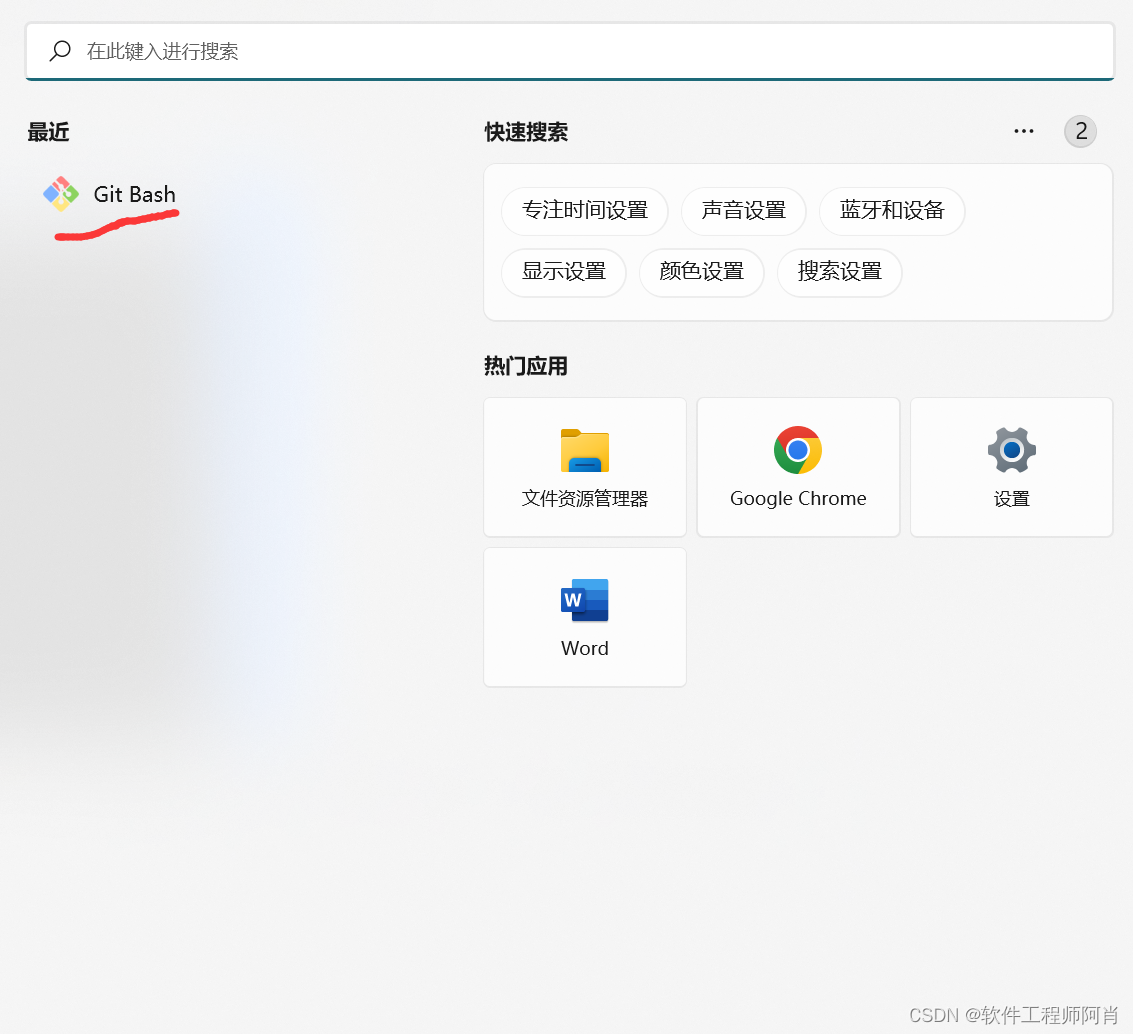Select 搜索设置 from quick searches
The image size is (1133, 1034).
(x=839, y=272)
